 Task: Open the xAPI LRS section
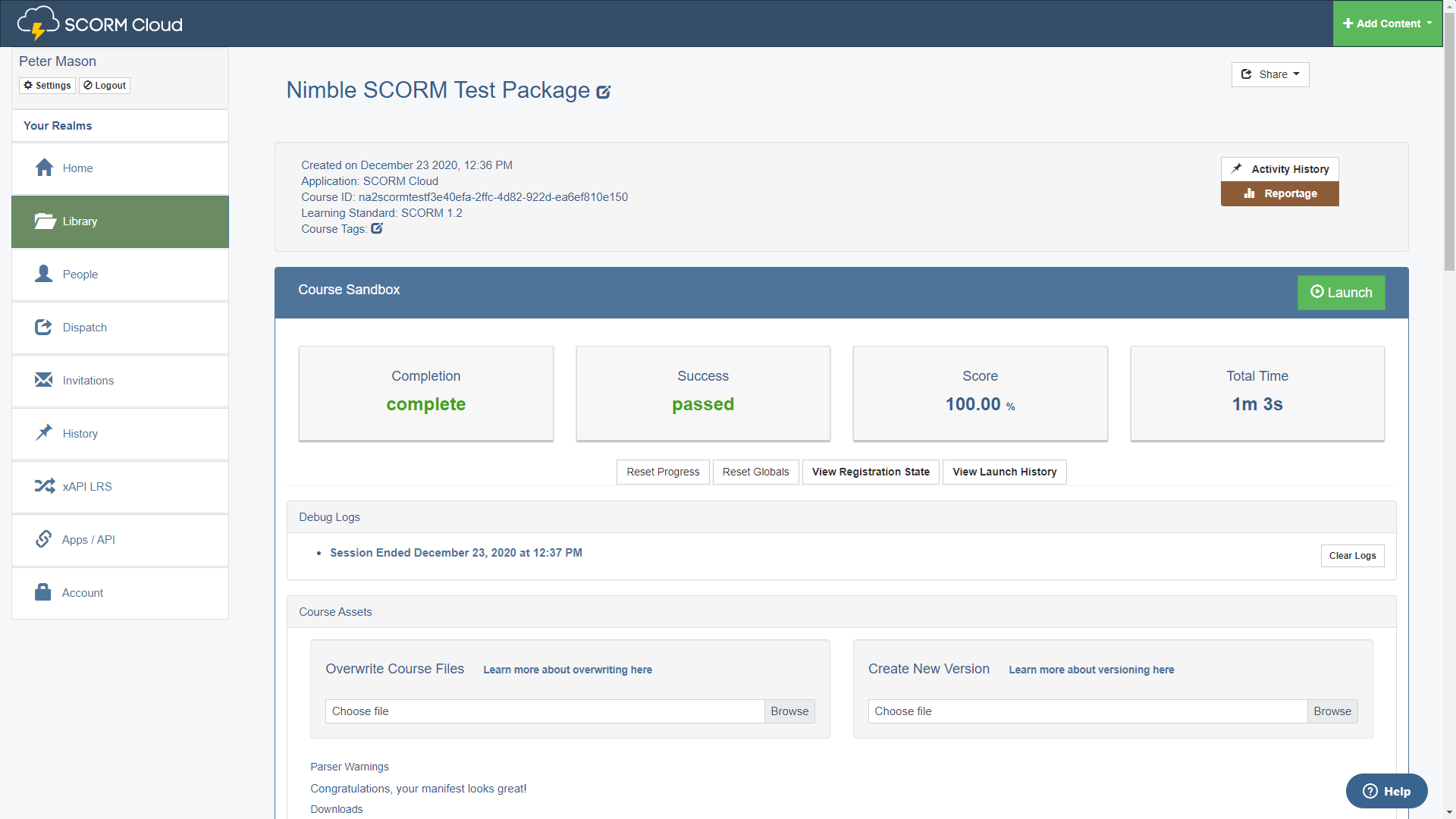(120, 487)
